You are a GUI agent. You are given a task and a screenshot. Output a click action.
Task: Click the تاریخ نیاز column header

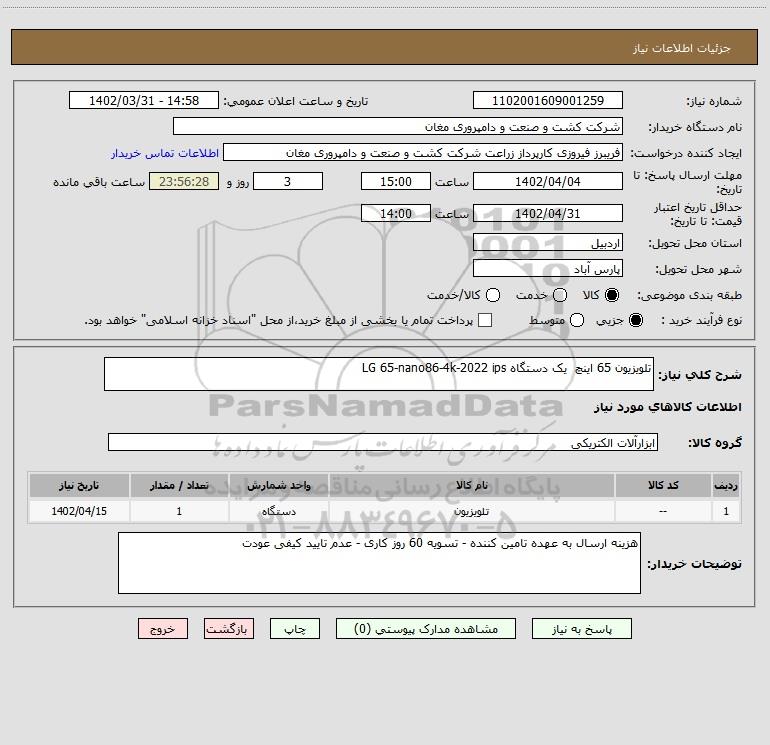tap(79, 485)
